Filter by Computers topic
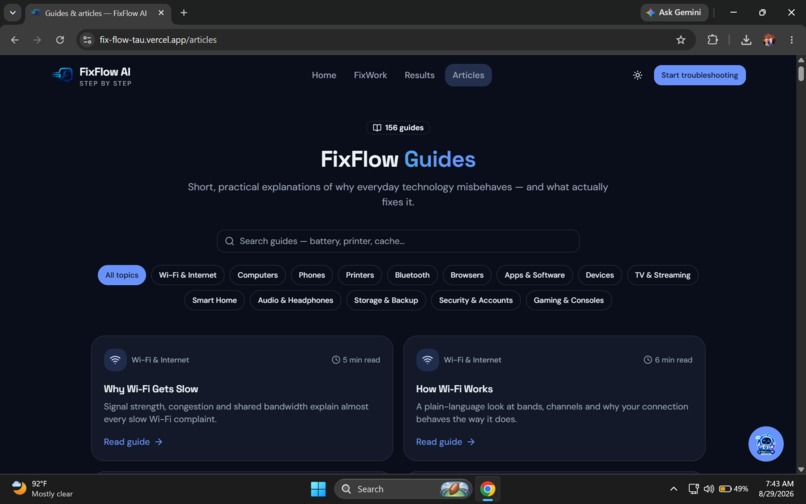Viewport: 806px width, 504px height. [x=258, y=275]
